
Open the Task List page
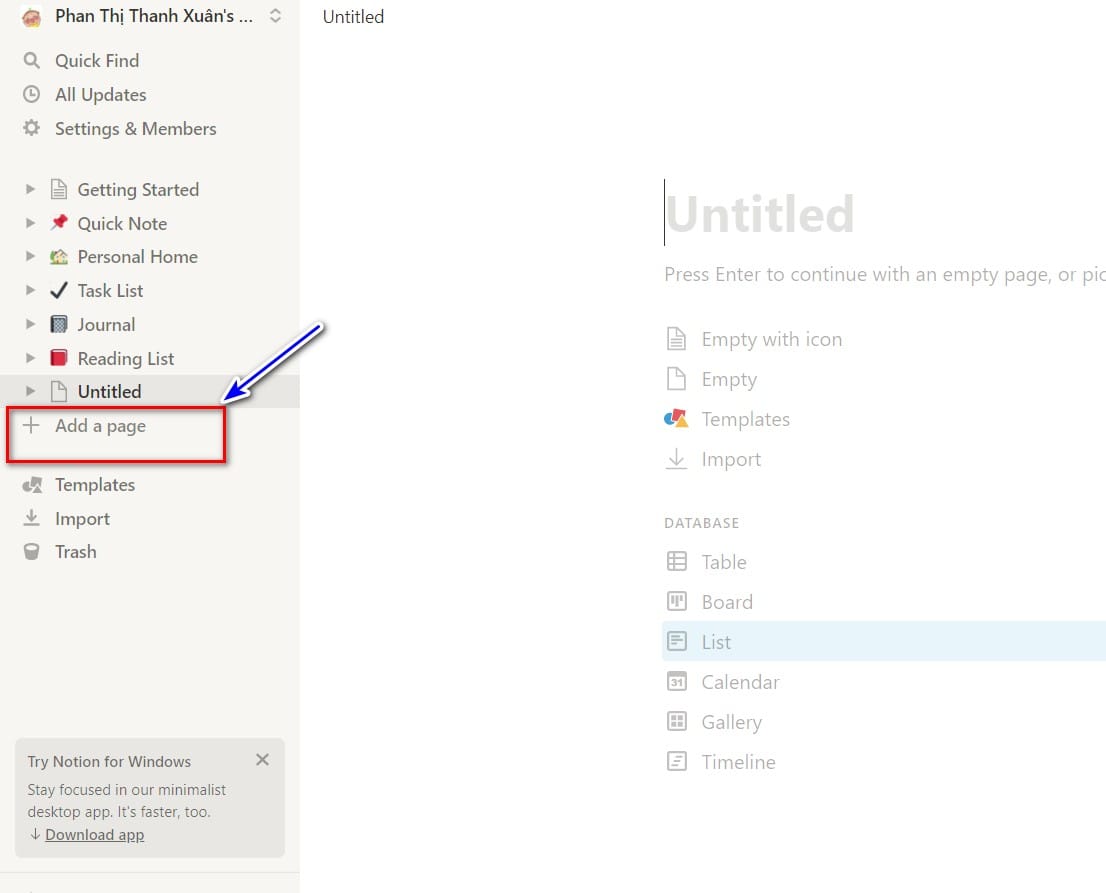click(110, 291)
